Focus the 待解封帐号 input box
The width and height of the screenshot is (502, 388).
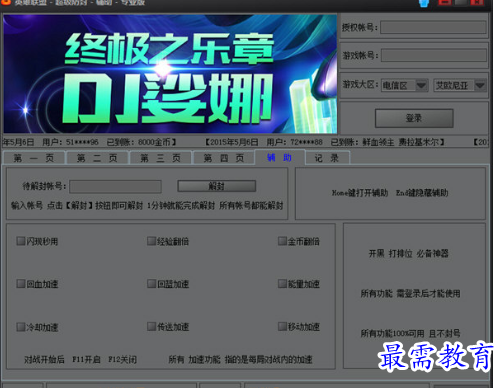pyautogui.click(x=116, y=187)
